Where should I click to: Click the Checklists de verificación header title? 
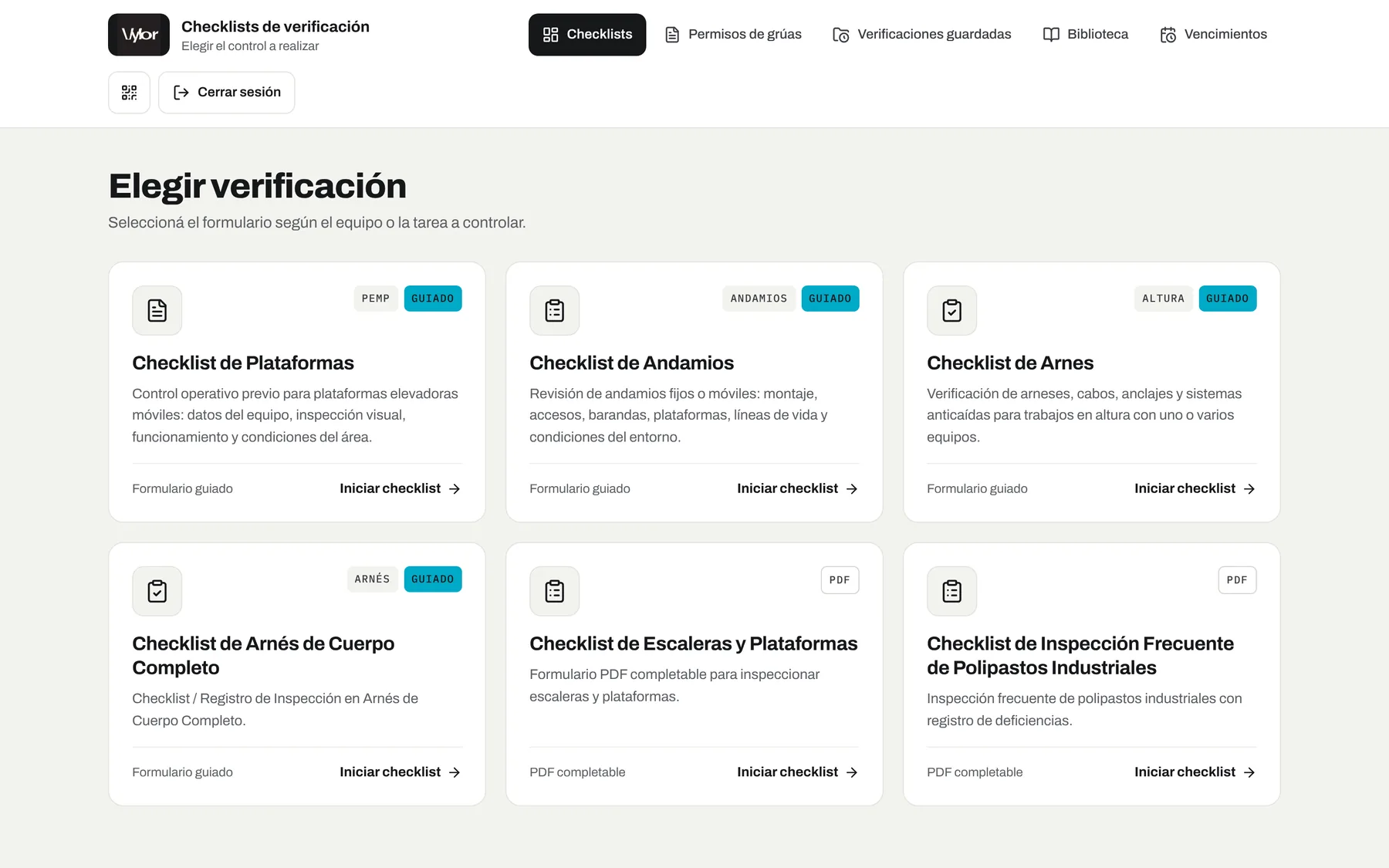(275, 27)
